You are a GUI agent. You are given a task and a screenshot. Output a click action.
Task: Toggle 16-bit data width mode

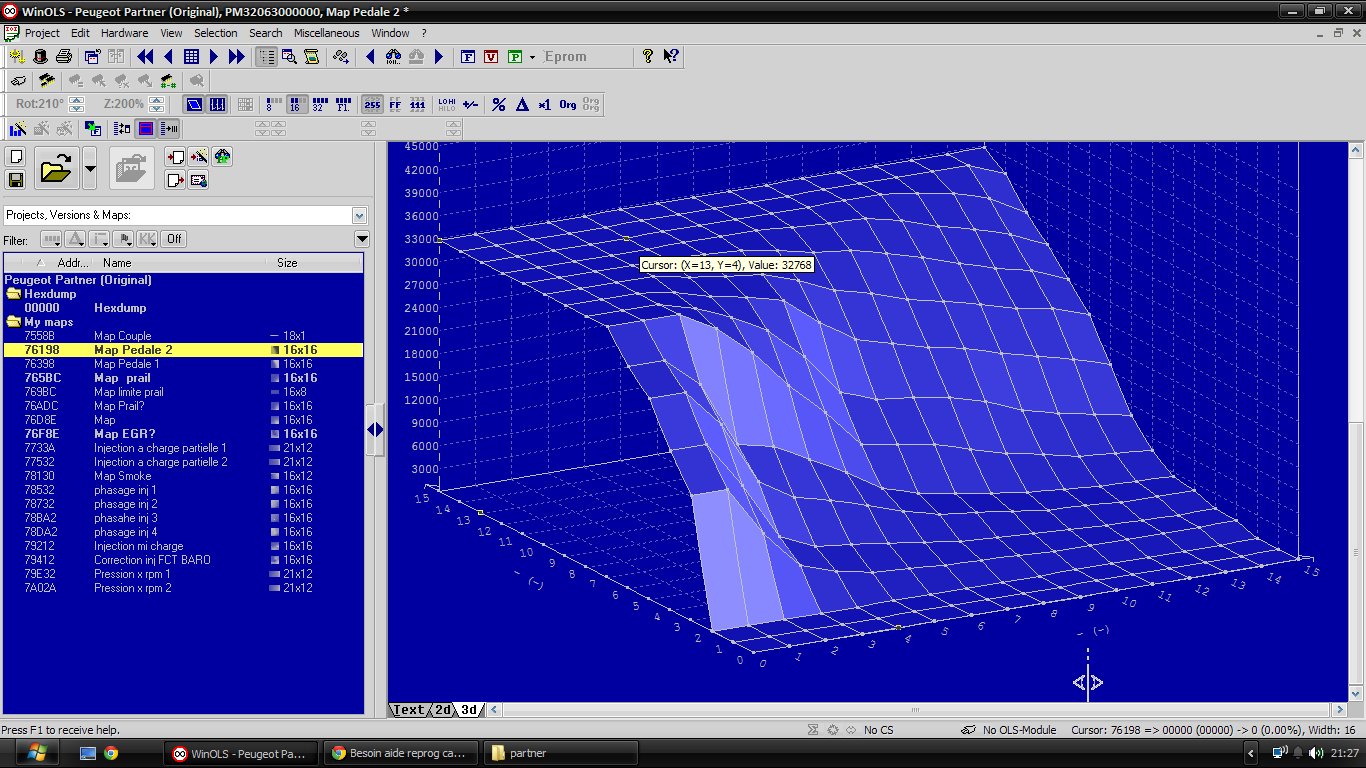point(297,104)
